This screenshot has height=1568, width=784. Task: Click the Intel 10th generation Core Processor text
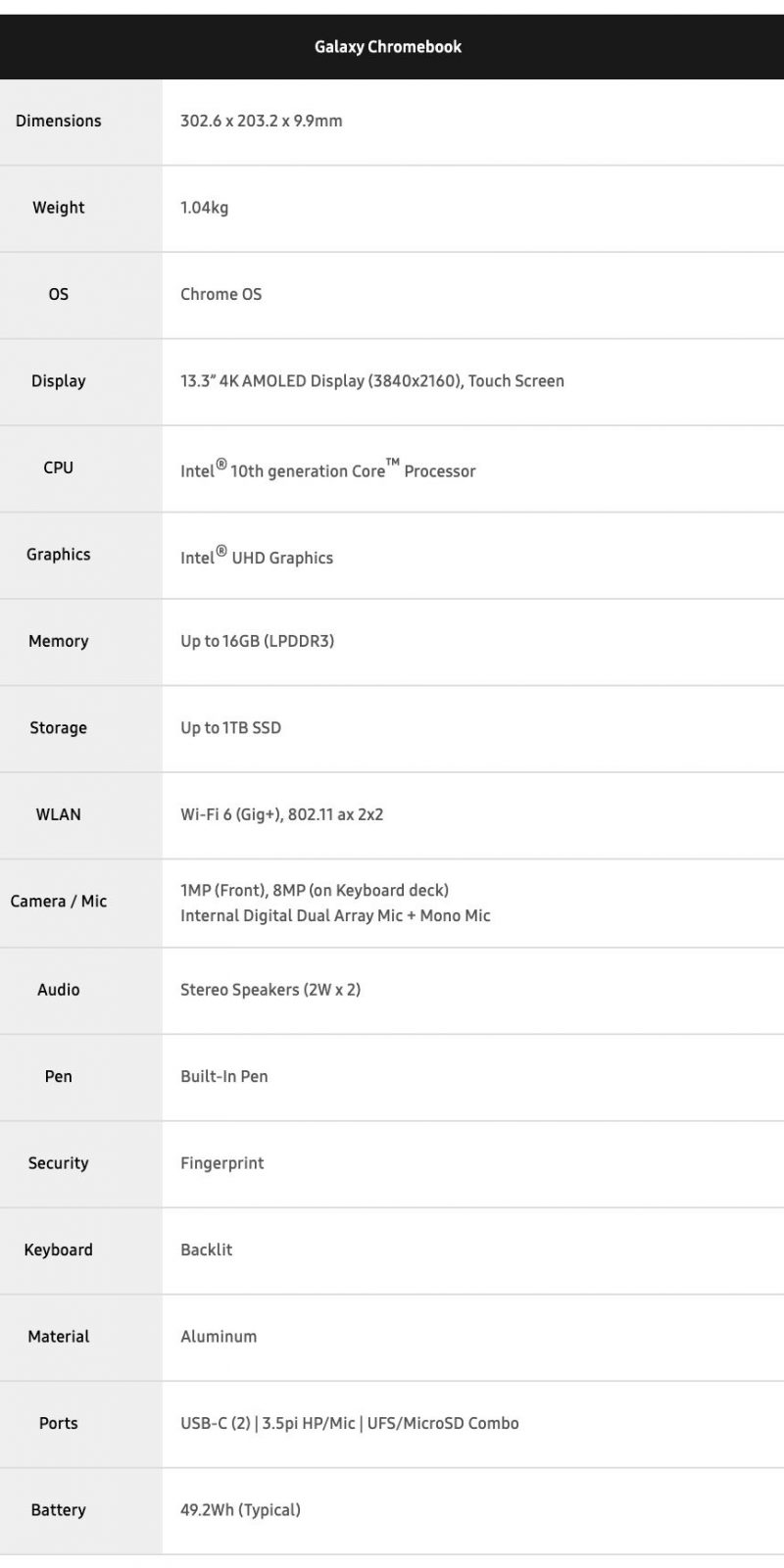pos(327,470)
